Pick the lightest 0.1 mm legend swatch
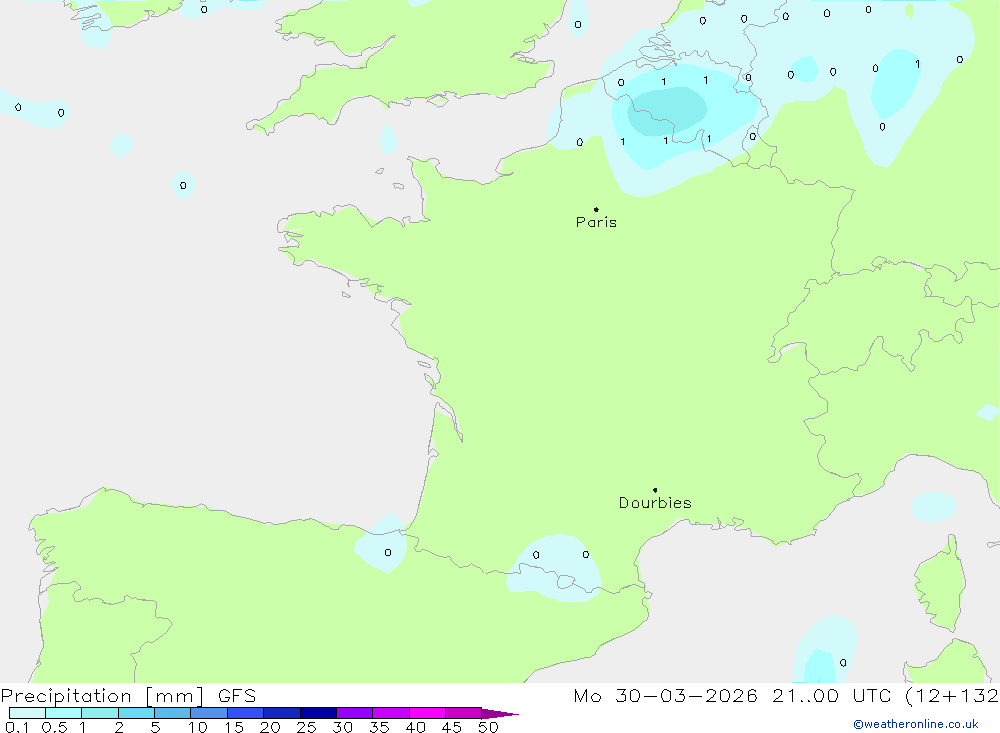Image resolution: width=1000 pixels, height=733 pixels. coord(27,714)
